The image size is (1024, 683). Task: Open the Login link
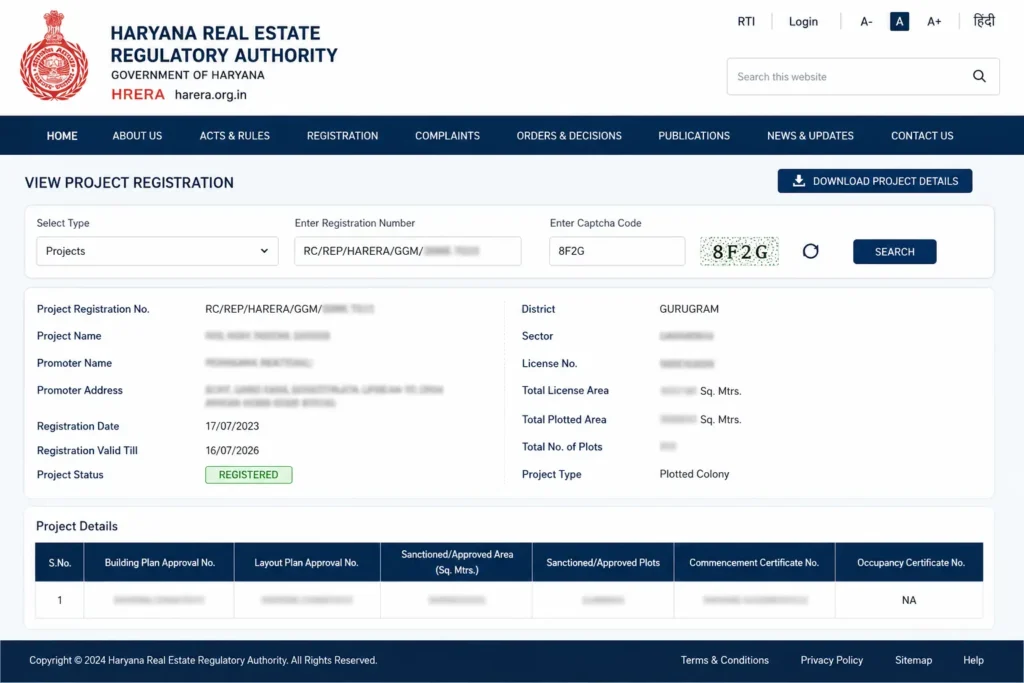click(803, 22)
